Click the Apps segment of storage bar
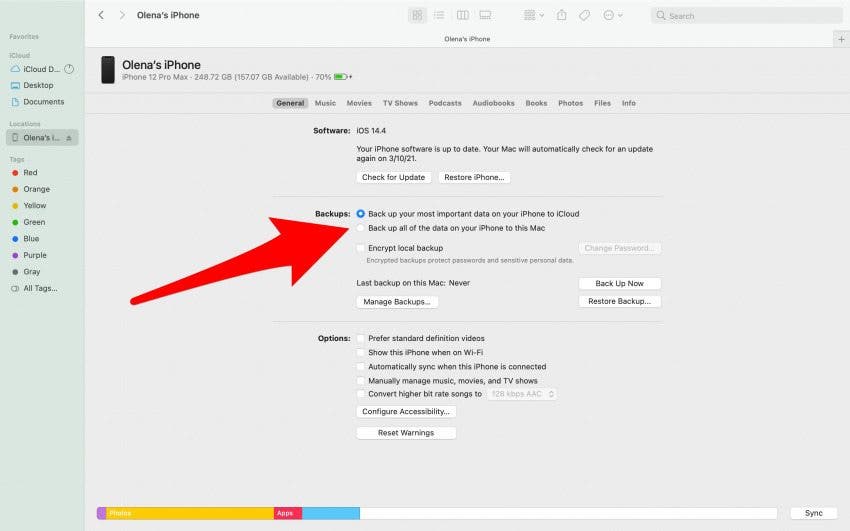 pos(288,513)
